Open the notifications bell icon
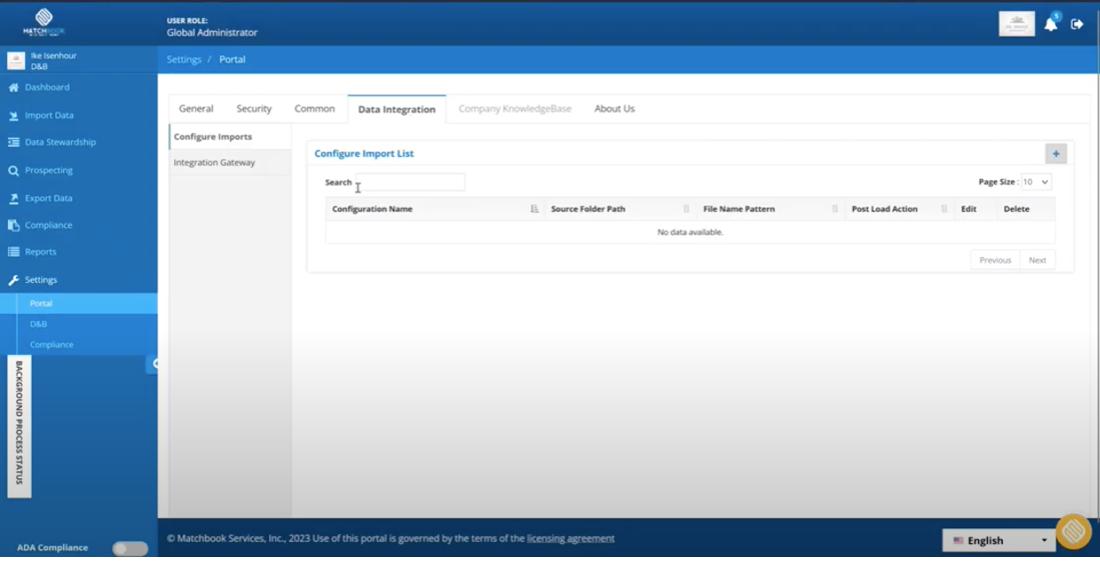This screenshot has width=1100, height=562. [x=1051, y=25]
